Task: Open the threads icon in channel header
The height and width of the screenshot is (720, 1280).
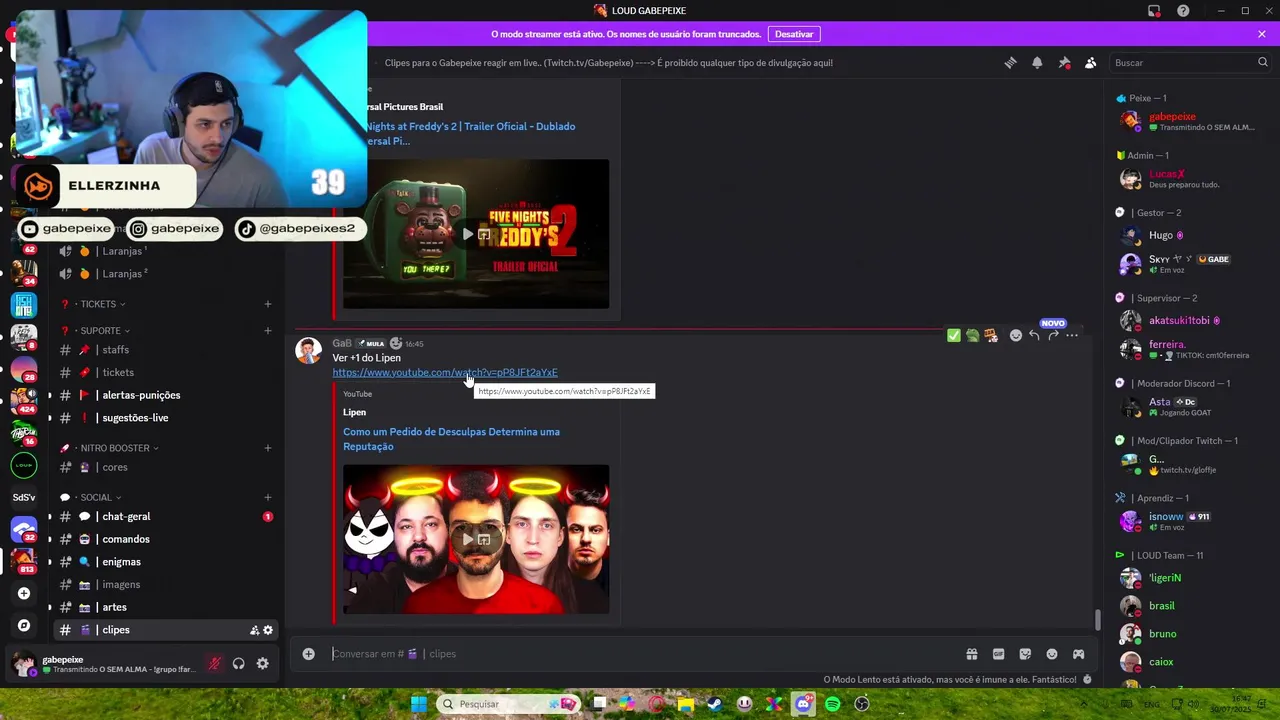Action: point(1010,63)
